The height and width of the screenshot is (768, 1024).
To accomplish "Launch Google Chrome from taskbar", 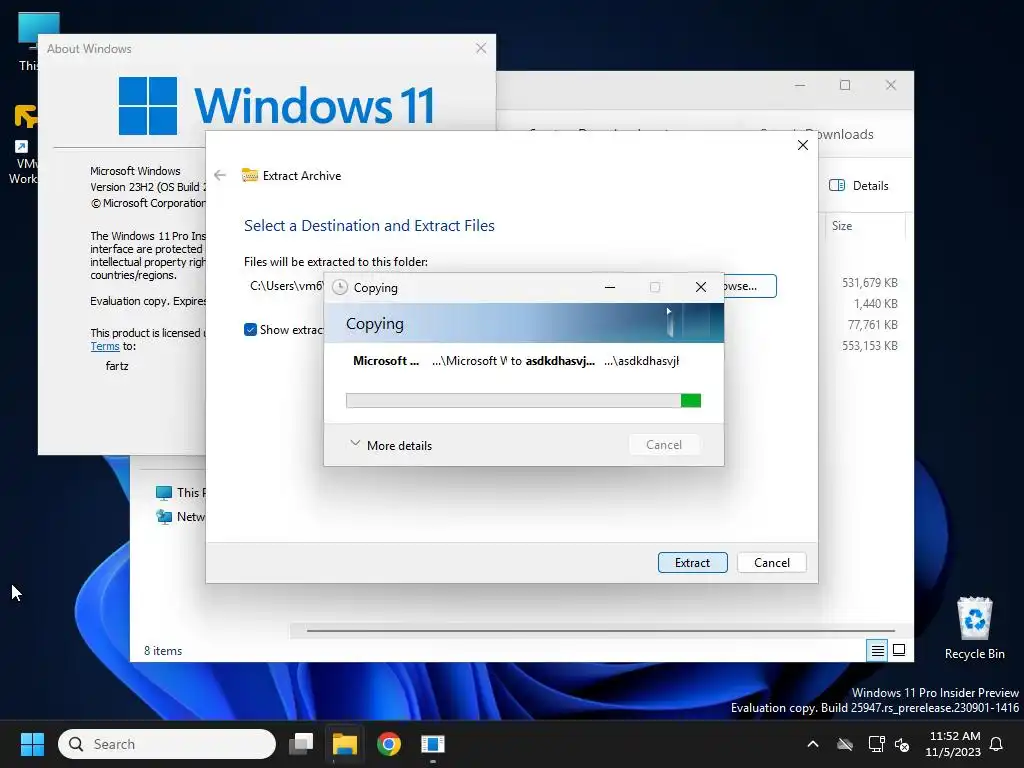I will pyautogui.click(x=389, y=744).
